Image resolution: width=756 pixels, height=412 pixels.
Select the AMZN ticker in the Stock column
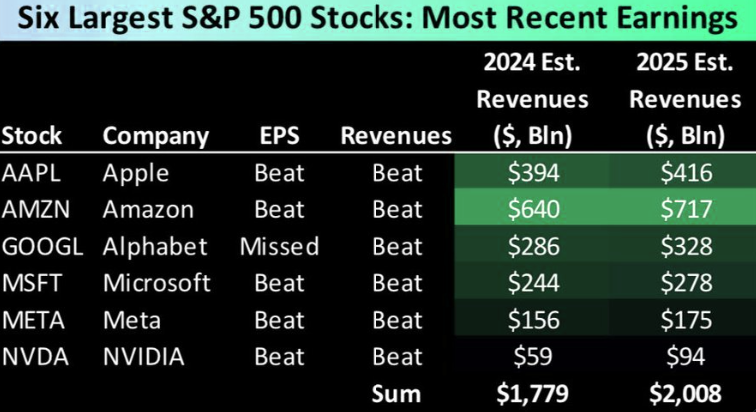(x=32, y=209)
